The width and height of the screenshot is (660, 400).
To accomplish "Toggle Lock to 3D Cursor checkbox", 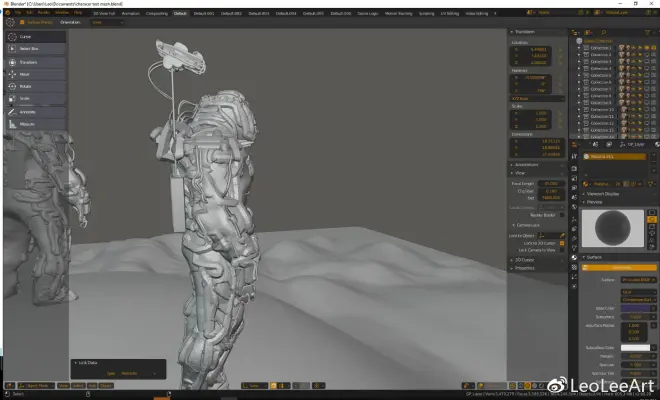I will 562,243.
